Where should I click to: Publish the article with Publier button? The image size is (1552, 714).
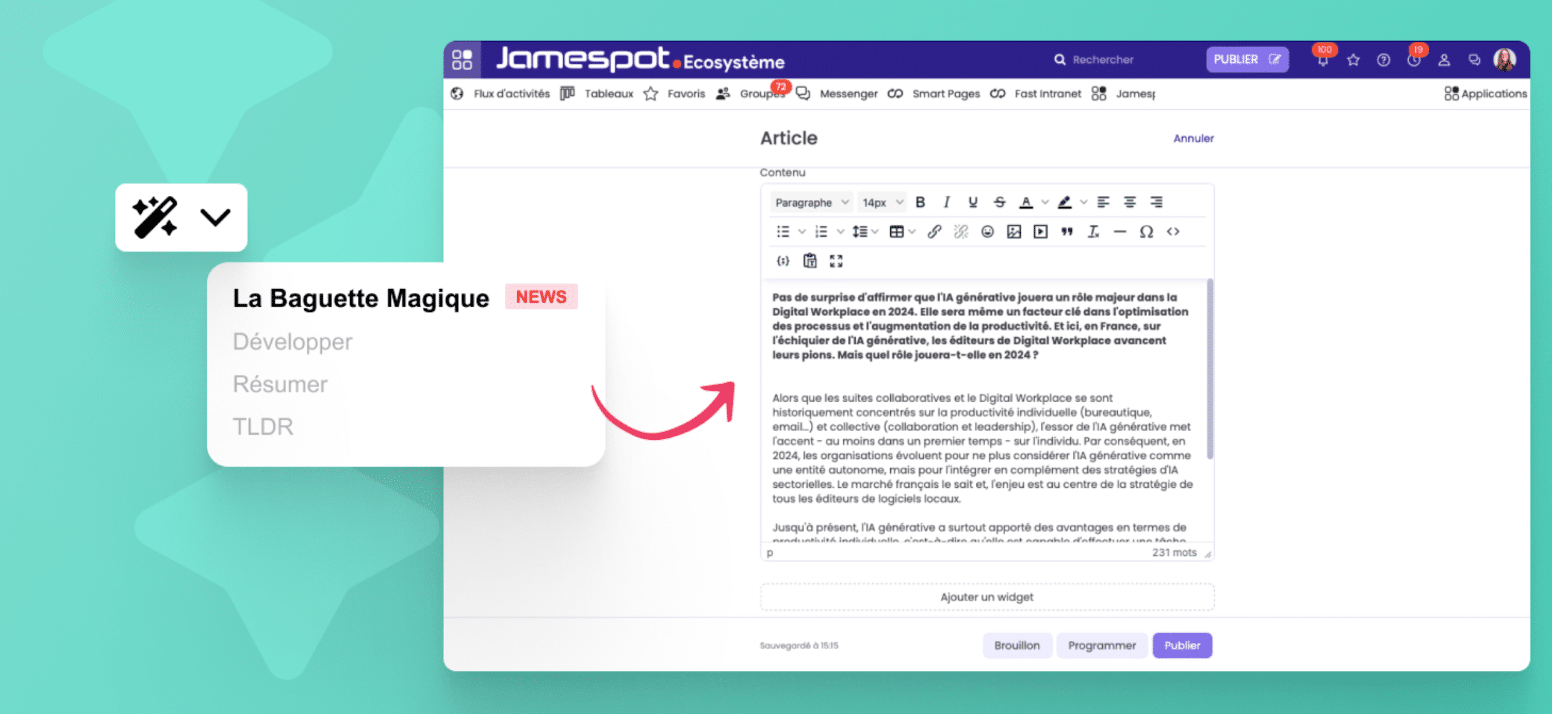(x=1182, y=646)
